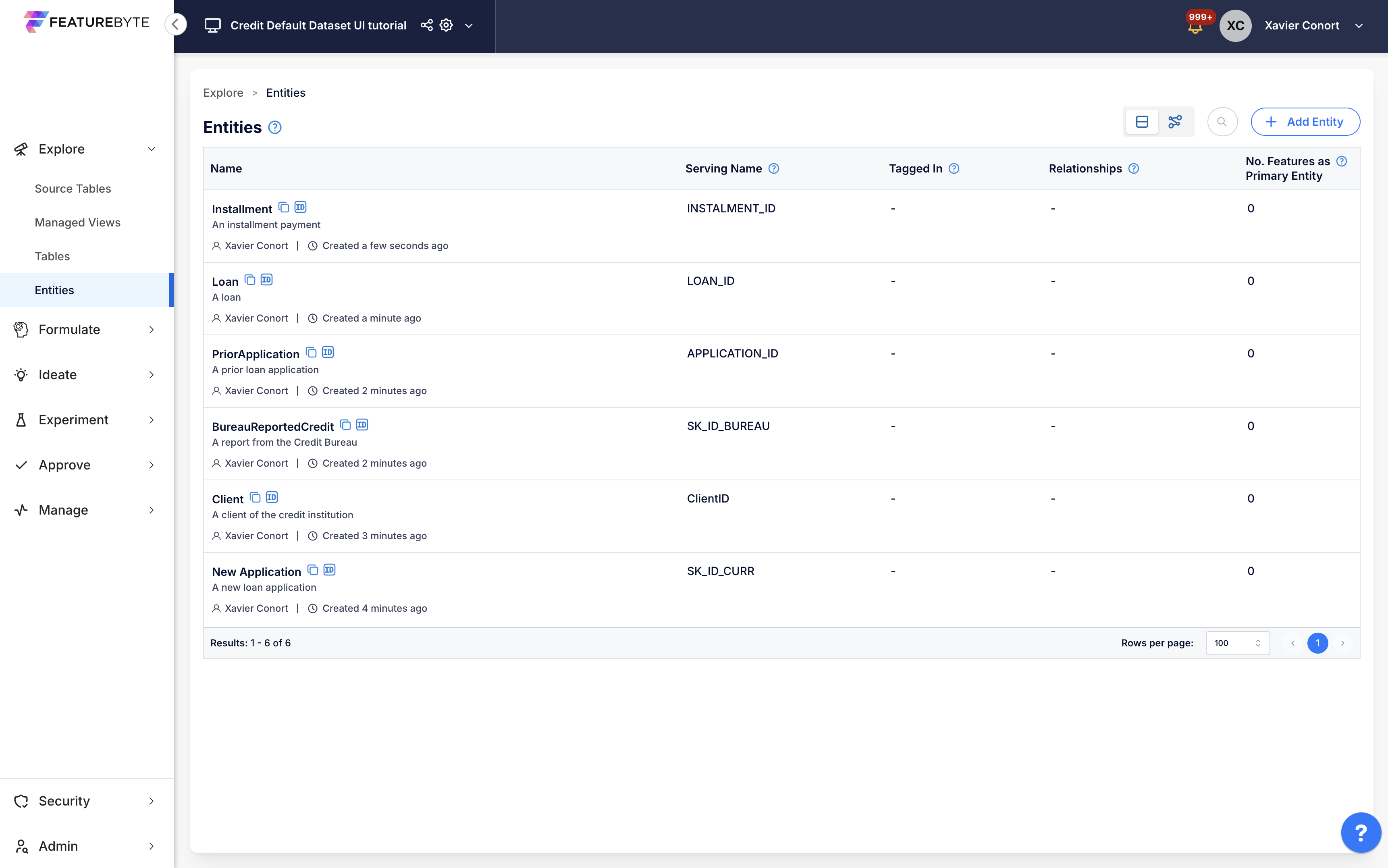
Task: Open the floating help button at bottom right
Action: click(1361, 832)
